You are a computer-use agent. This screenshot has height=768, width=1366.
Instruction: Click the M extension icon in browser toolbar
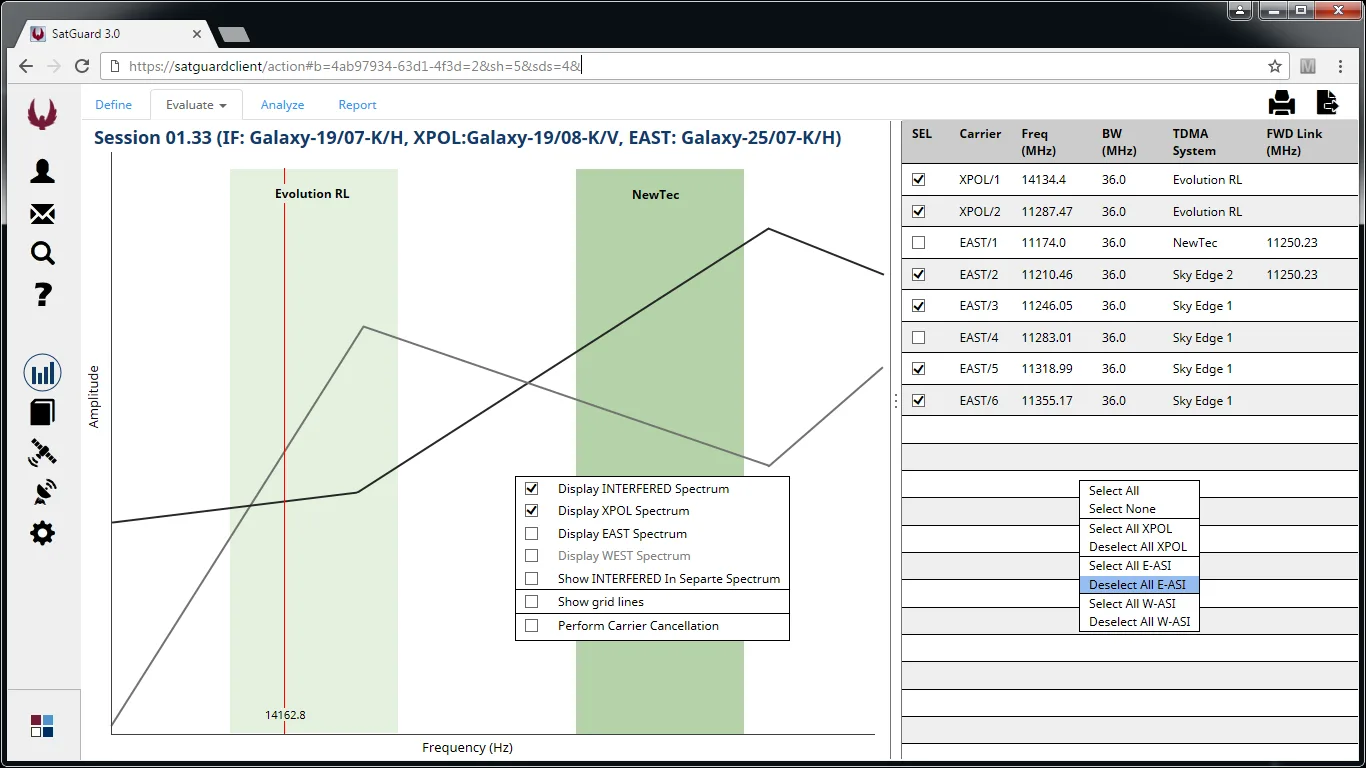(x=1308, y=66)
